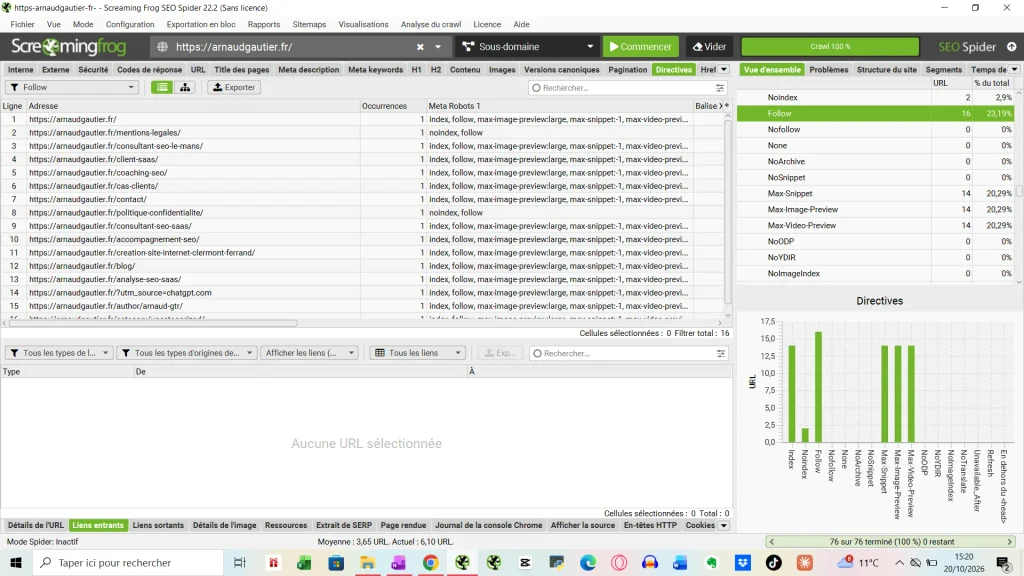The width and height of the screenshot is (1024, 576).
Task: Export the Follow list with Exporter
Action: (234, 88)
